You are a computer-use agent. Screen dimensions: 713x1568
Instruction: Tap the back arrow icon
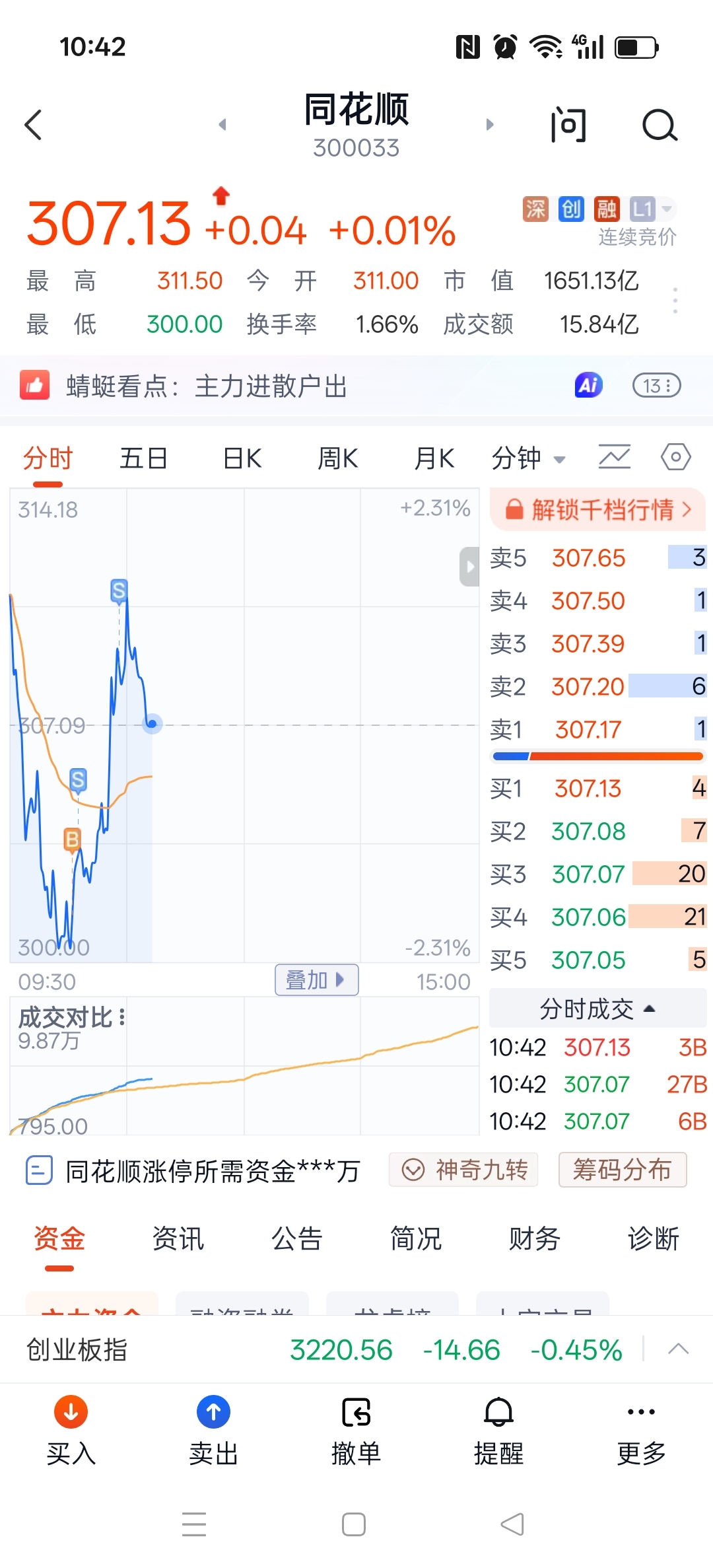coord(34,125)
